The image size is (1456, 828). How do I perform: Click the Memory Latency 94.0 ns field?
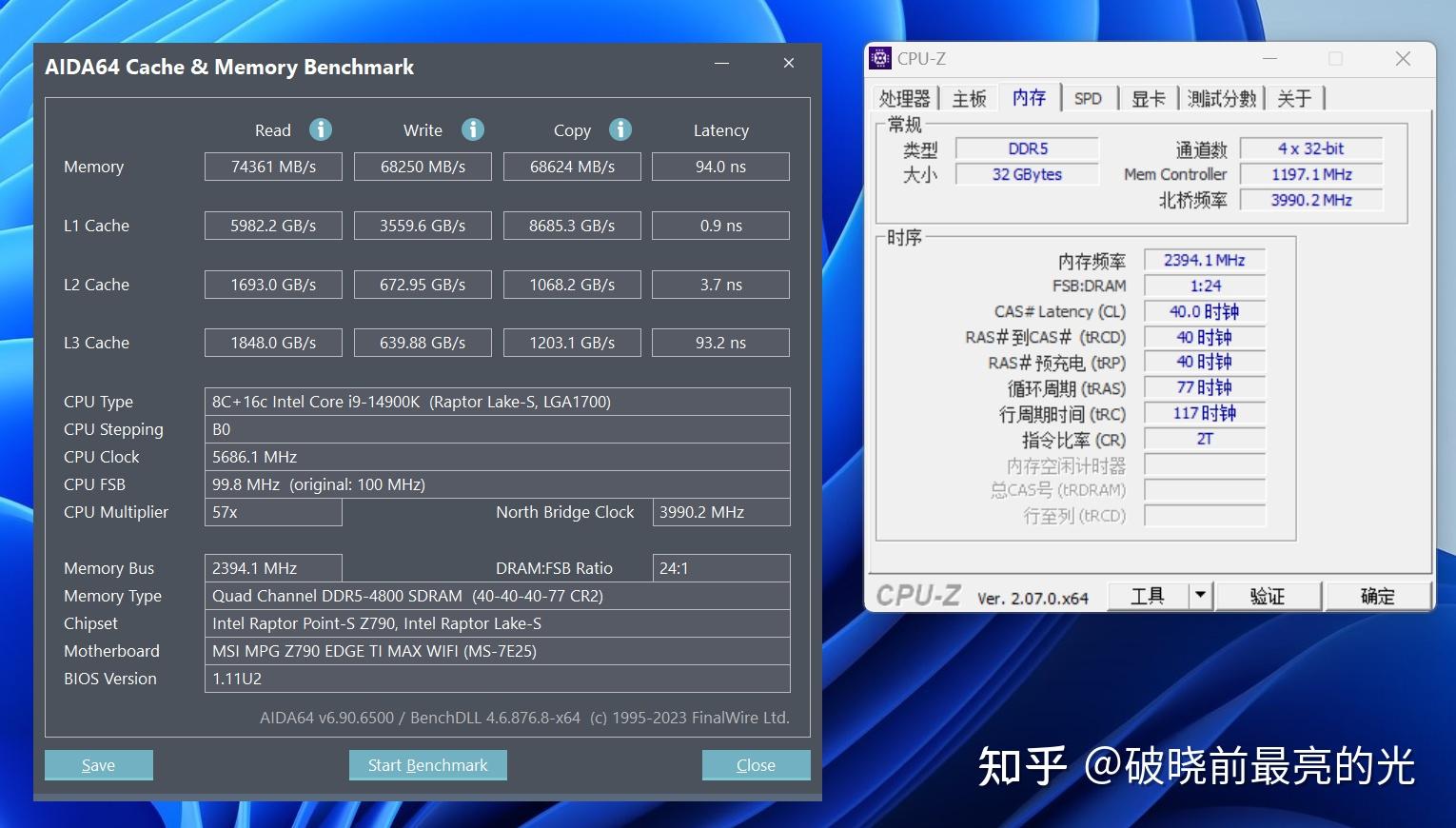720,167
